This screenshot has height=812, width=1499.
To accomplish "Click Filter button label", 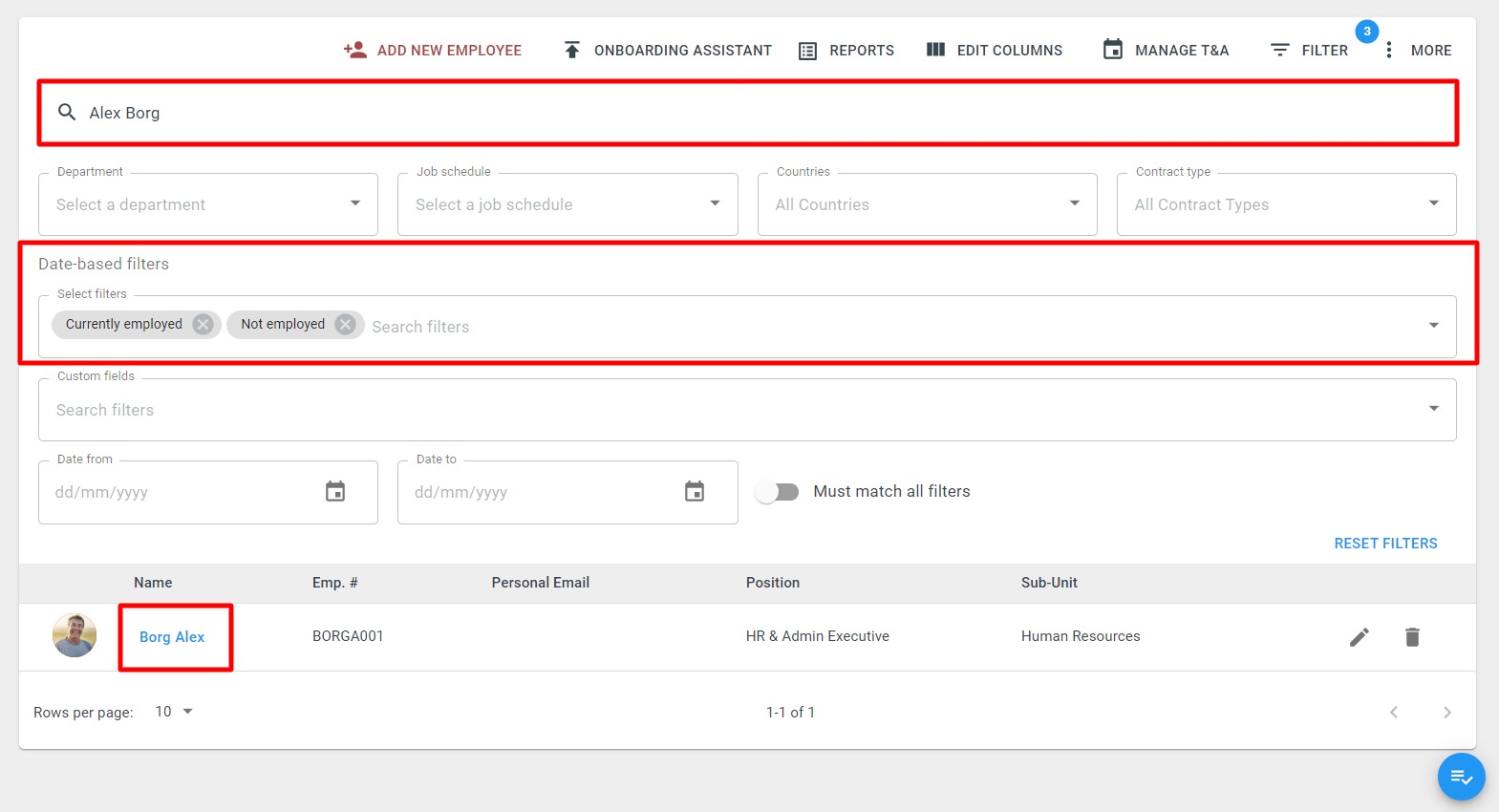I will (x=1324, y=51).
